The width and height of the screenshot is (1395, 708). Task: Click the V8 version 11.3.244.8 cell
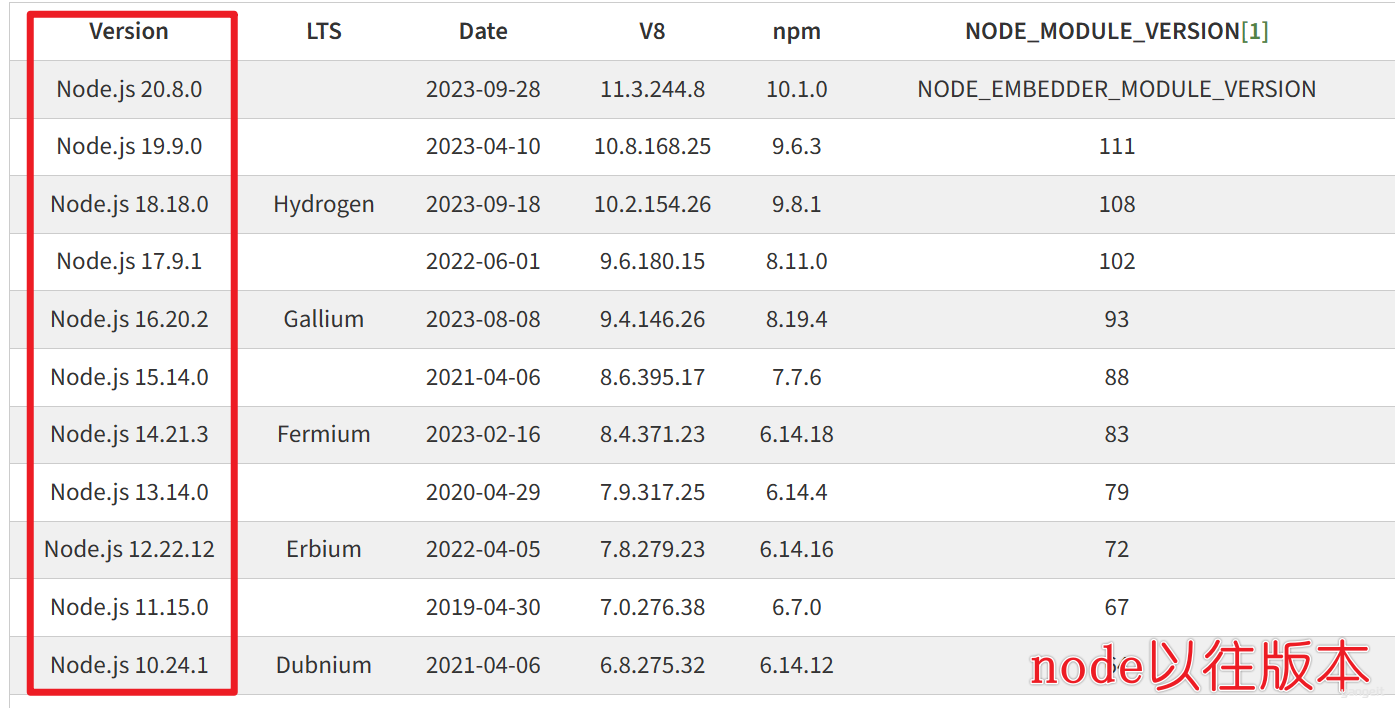click(653, 89)
